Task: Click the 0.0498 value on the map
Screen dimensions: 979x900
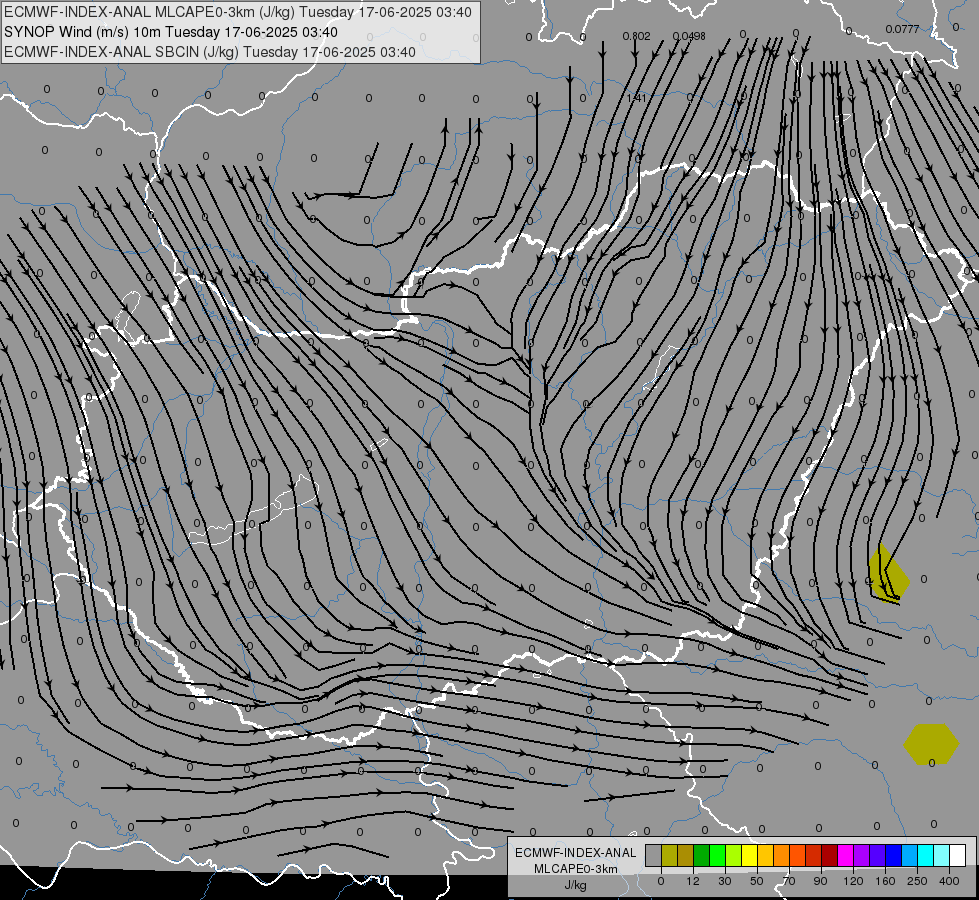Action: [x=689, y=36]
